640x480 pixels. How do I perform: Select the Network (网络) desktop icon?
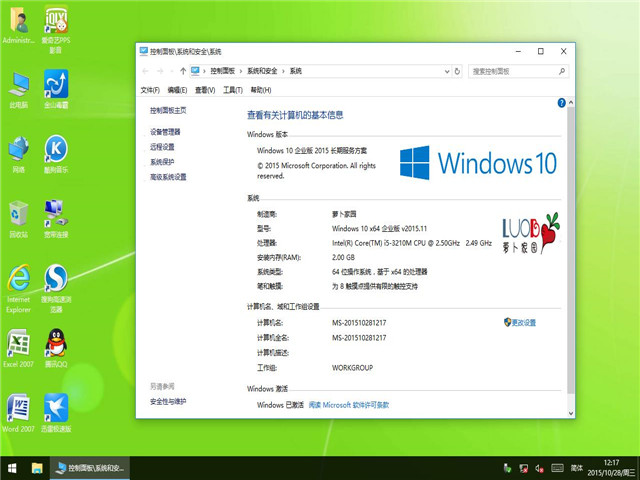18,154
